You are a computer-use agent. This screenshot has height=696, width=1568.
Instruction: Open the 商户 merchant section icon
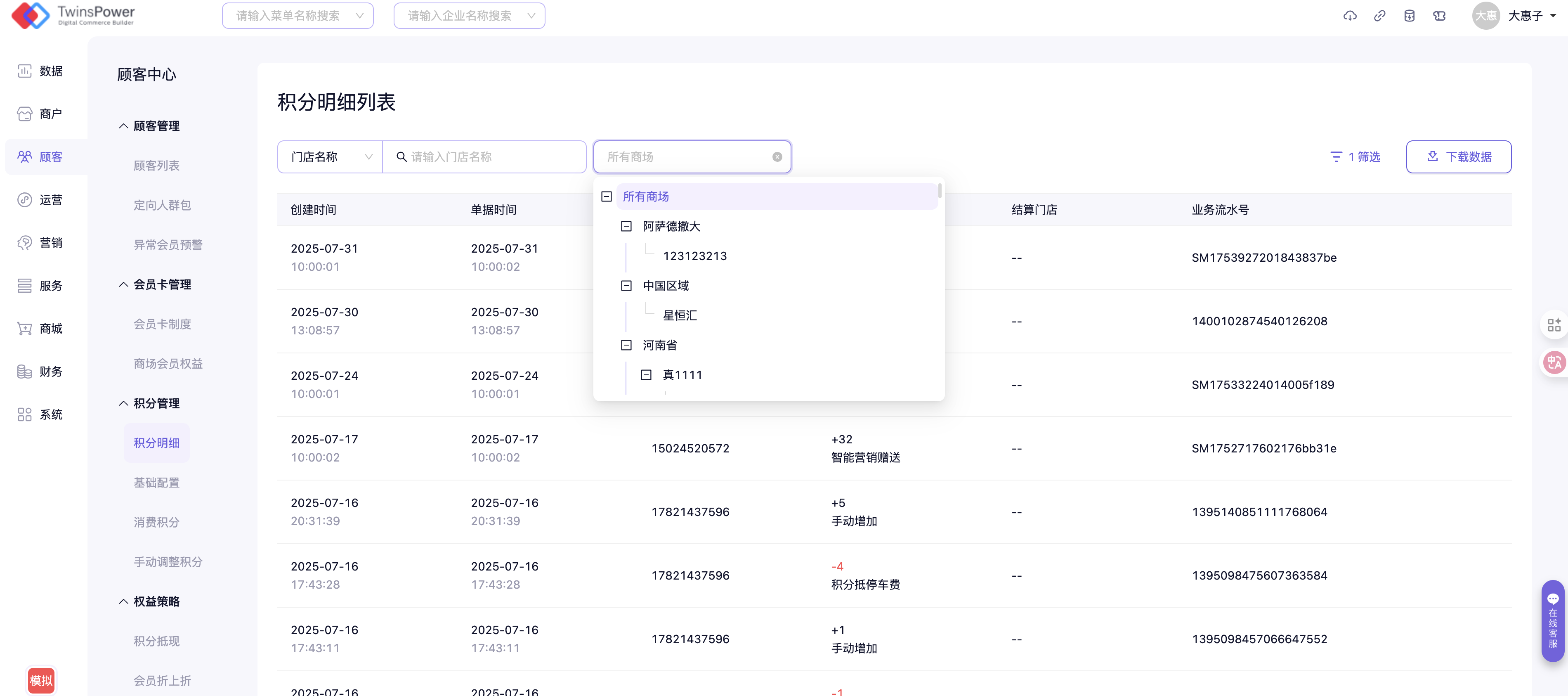(x=24, y=114)
